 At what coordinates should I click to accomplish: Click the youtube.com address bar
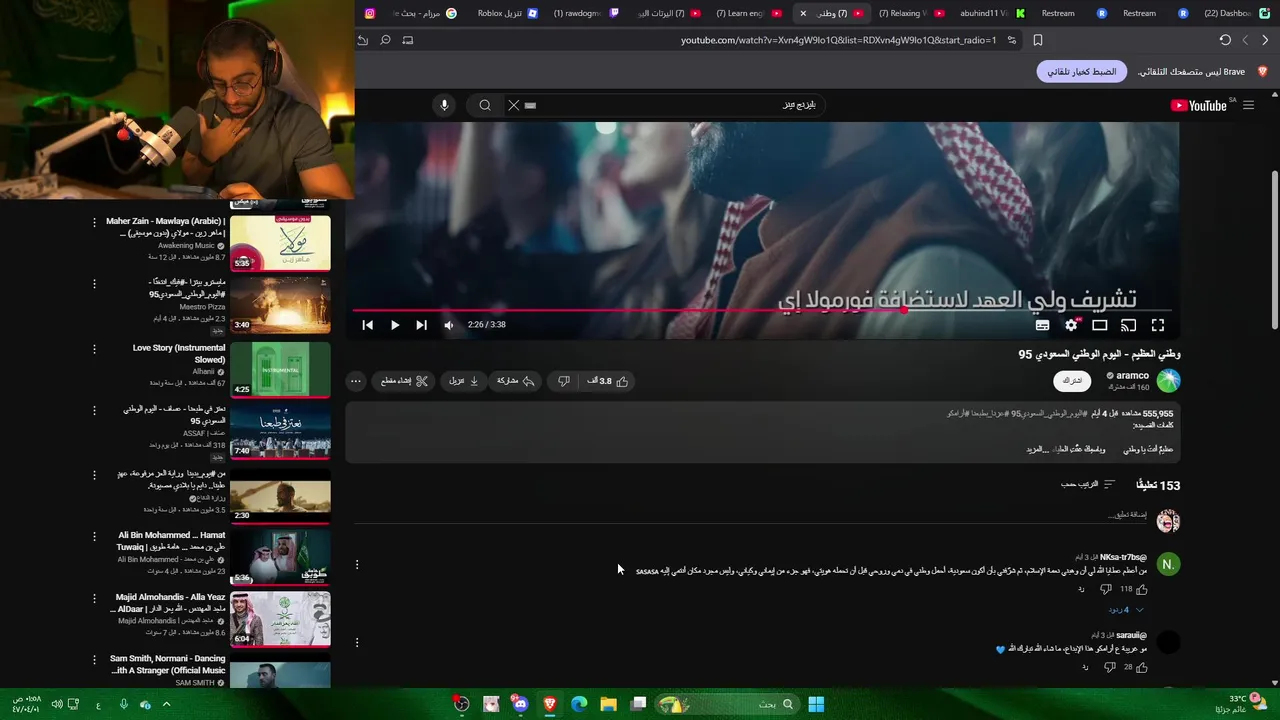[838, 40]
